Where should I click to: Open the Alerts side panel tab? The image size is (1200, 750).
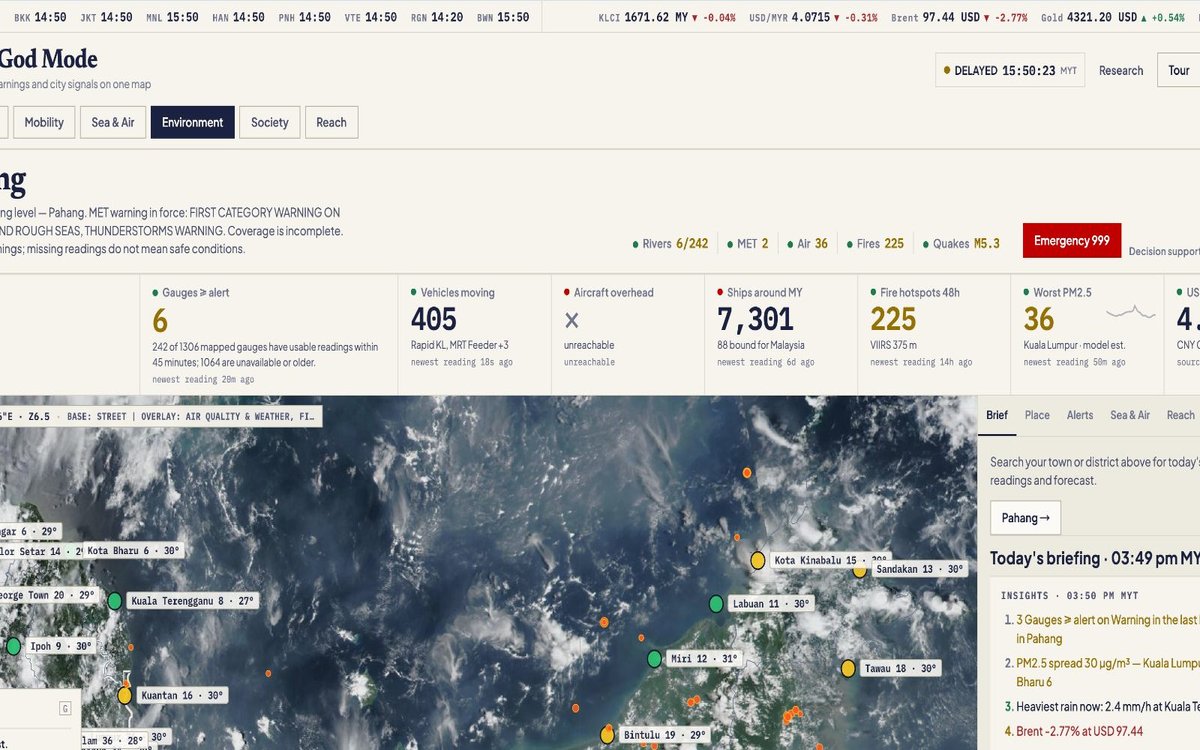(x=1080, y=415)
